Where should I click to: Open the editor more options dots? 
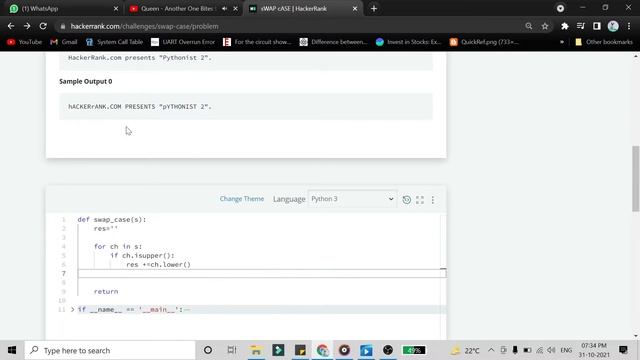point(433,200)
